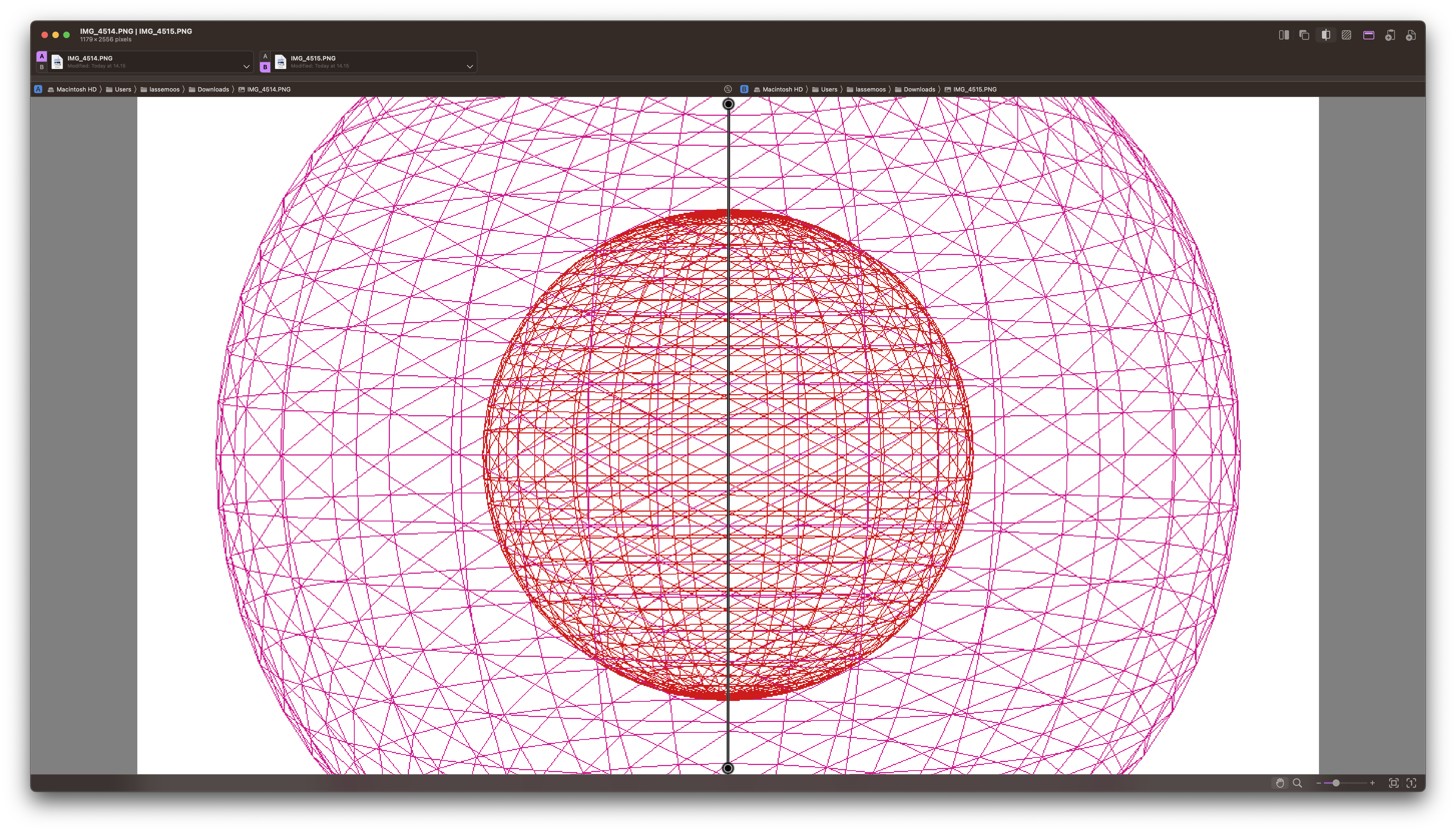
Task: Toggle the purple file shelf panel icon
Action: pyautogui.click(x=1369, y=35)
